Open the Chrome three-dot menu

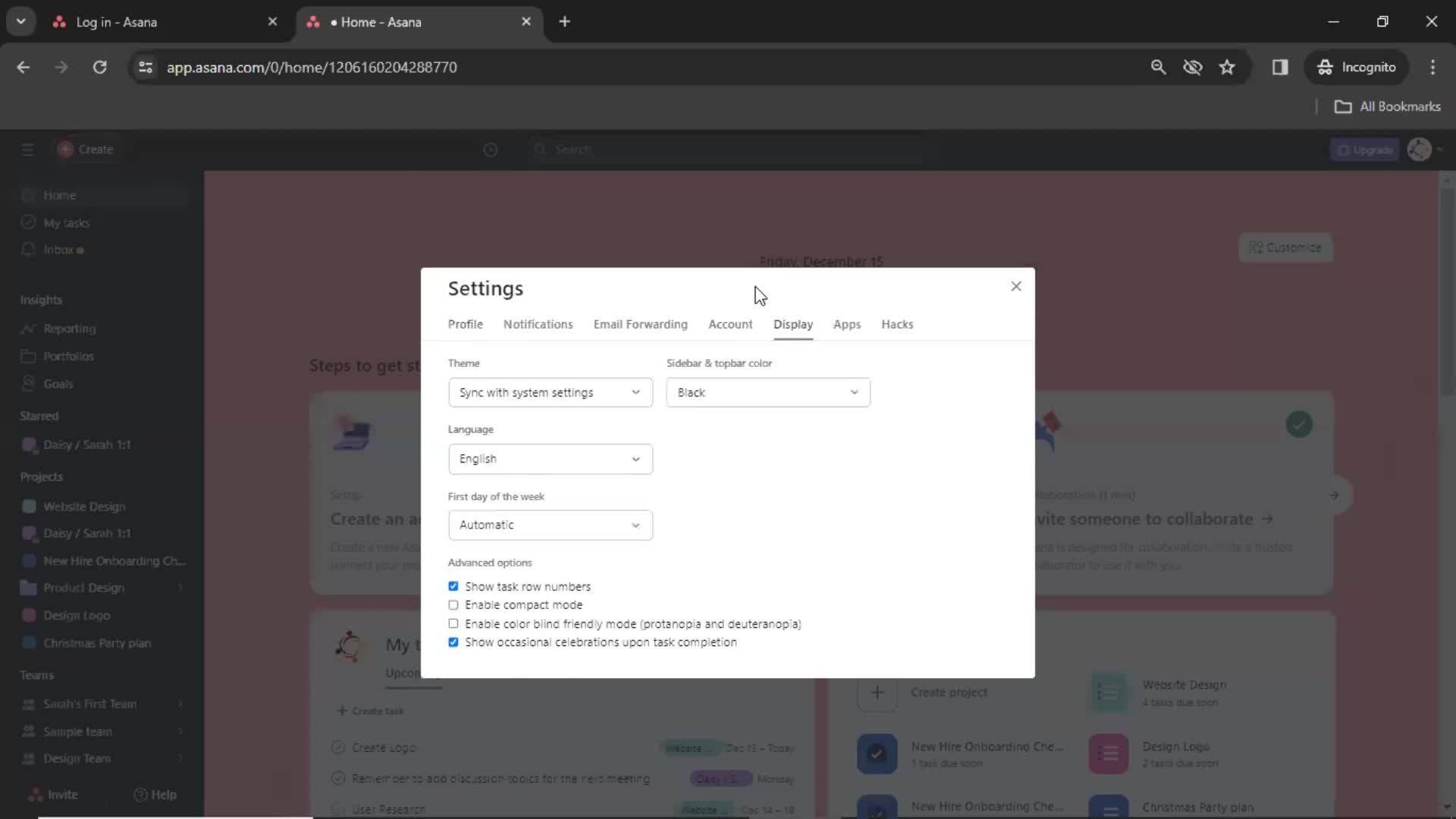[x=1432, y=67]
